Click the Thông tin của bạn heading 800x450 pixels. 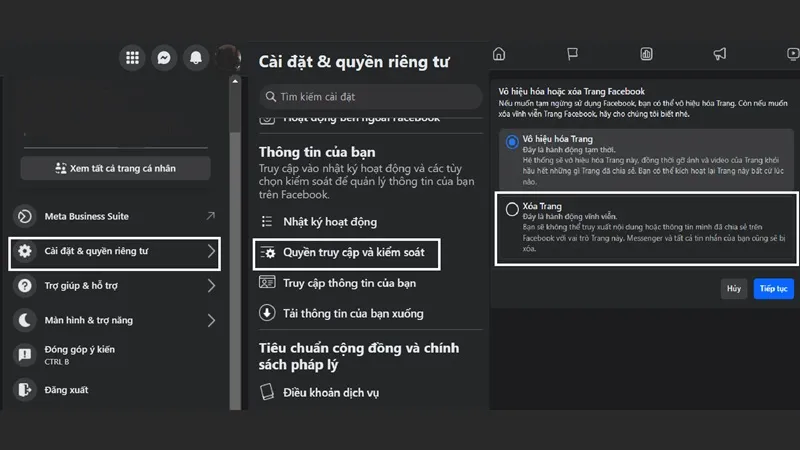[317, 152]
